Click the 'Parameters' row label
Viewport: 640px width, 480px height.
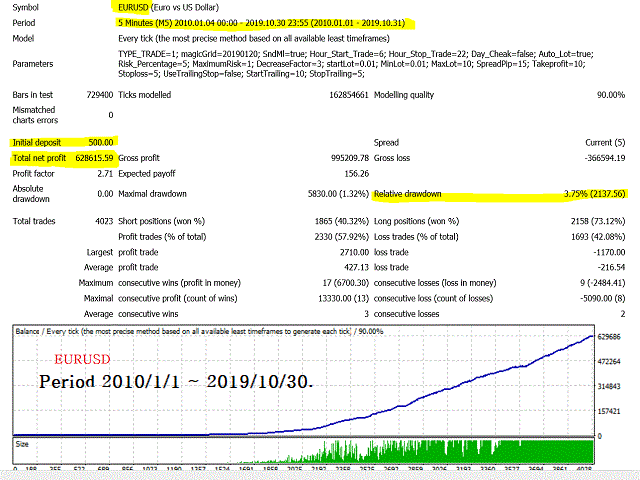(x=33, y=64)
